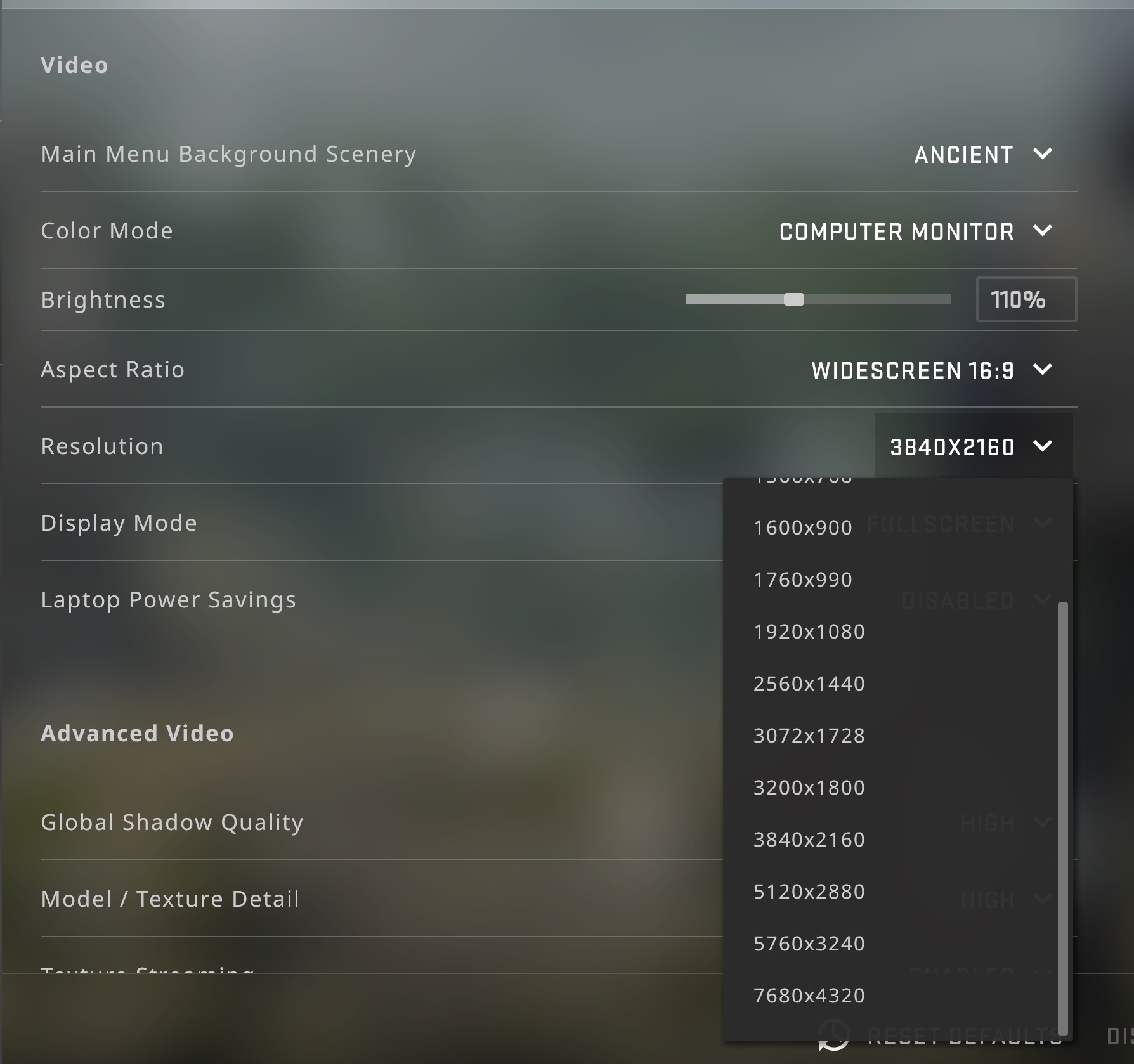Image resolution: width=1134 pixels, height=1064 pixels.
Task: Click the Model / Texture Detail label
Action: (170, 899)
